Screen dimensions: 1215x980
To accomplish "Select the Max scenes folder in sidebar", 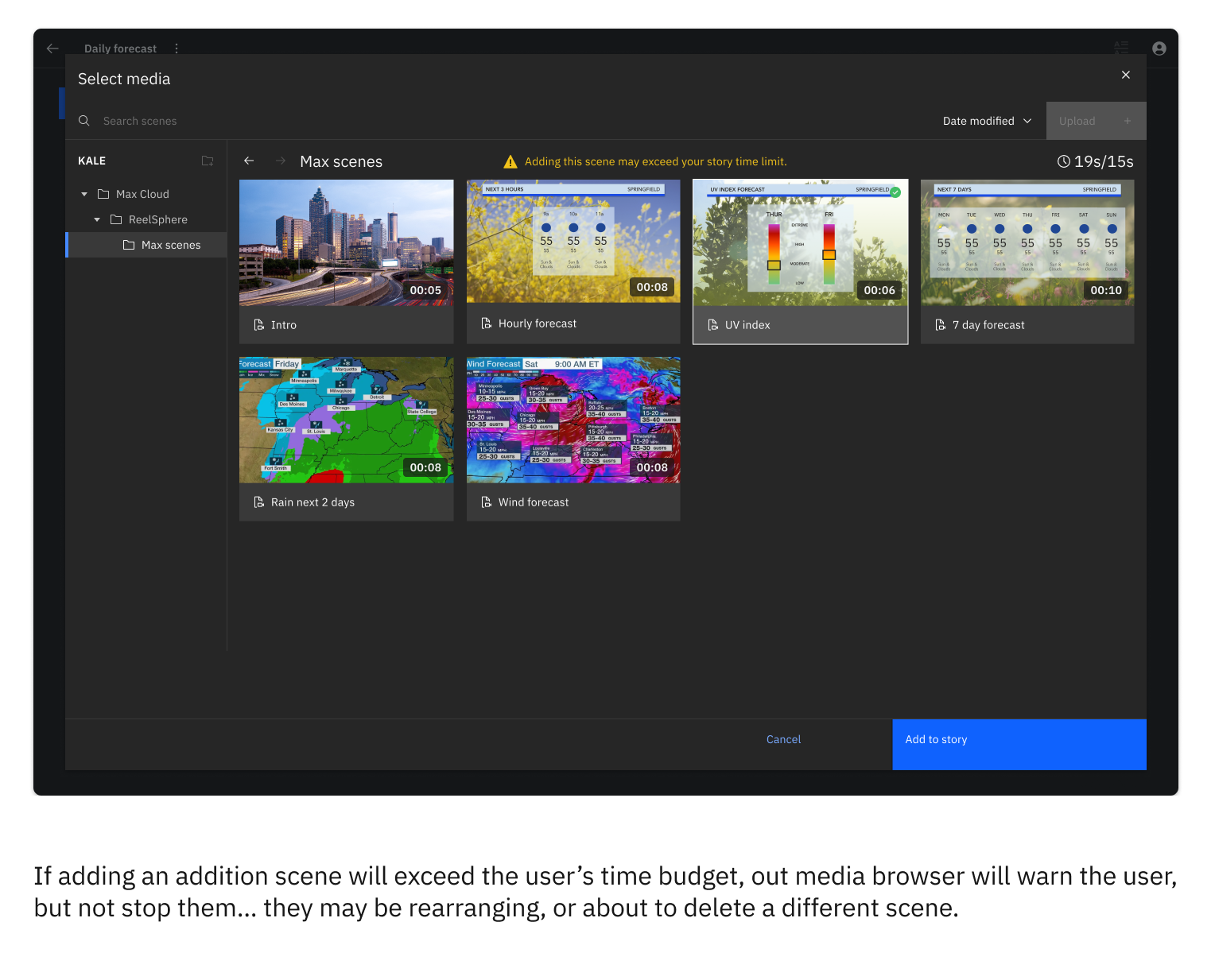I will 170,245.
